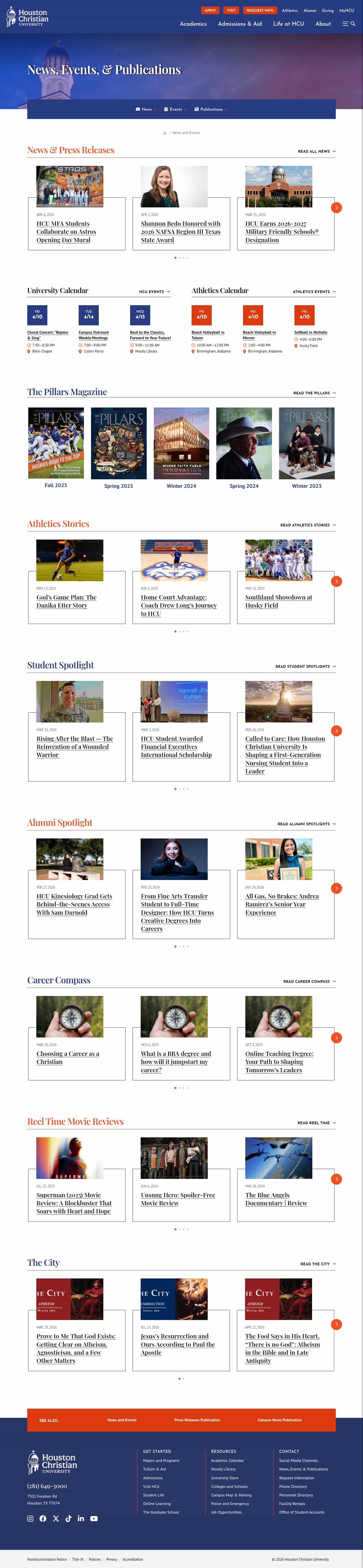Go to Athletics in top utility menu
Screen dimensions: 363x1568
point(290,10)
